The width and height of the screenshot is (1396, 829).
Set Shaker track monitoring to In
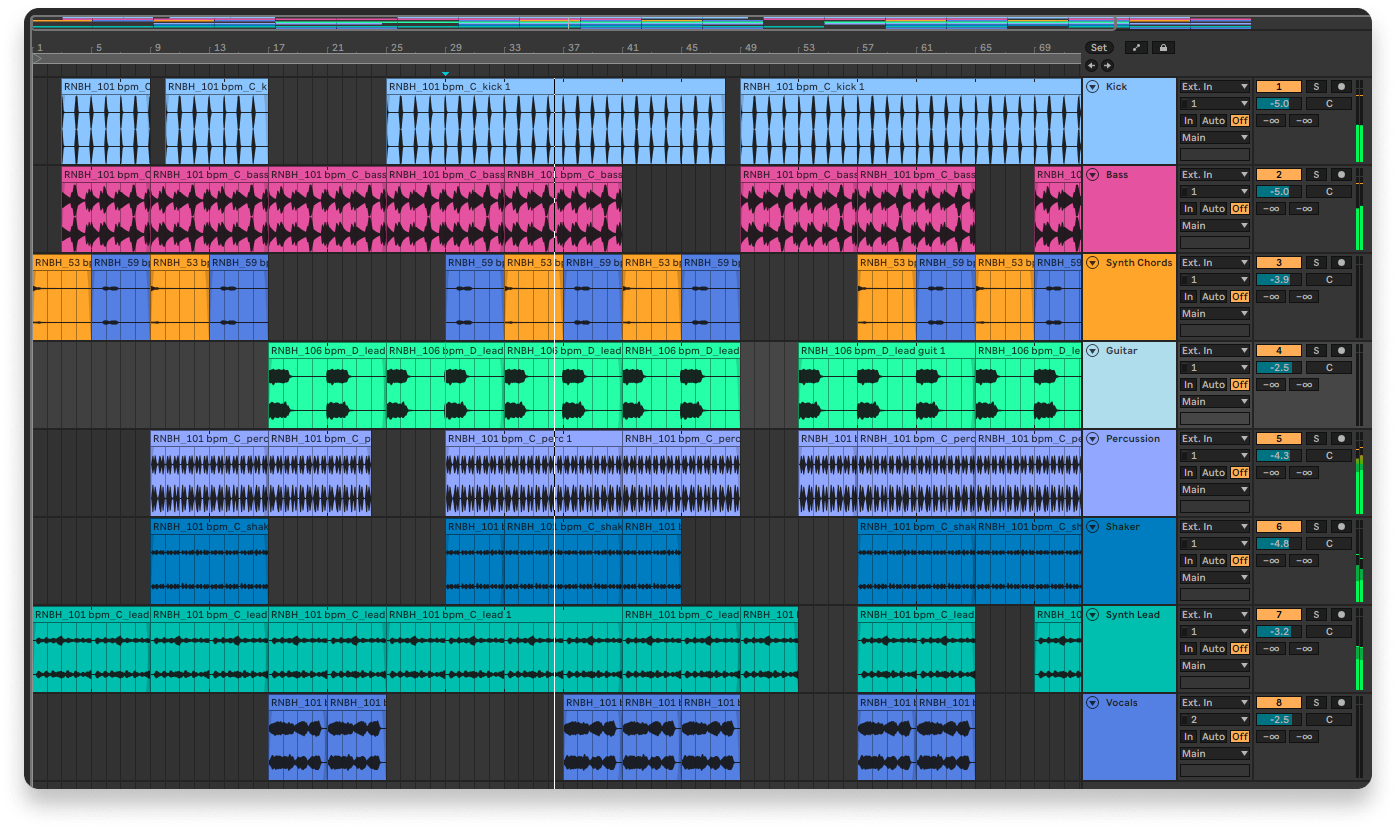click(x=1188, y=561)
